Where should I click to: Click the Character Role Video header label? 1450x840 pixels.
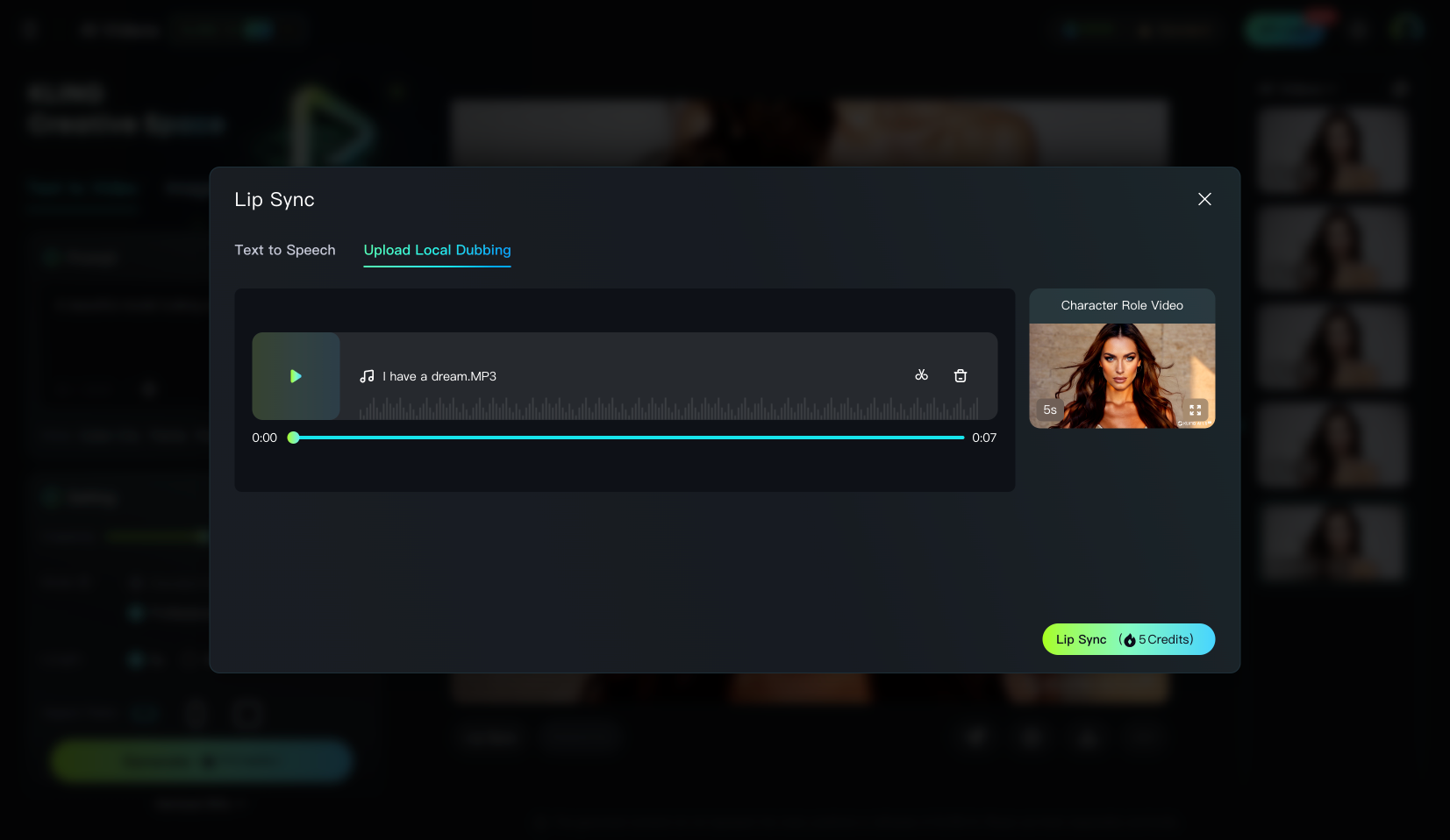[x=1122, y=305]
